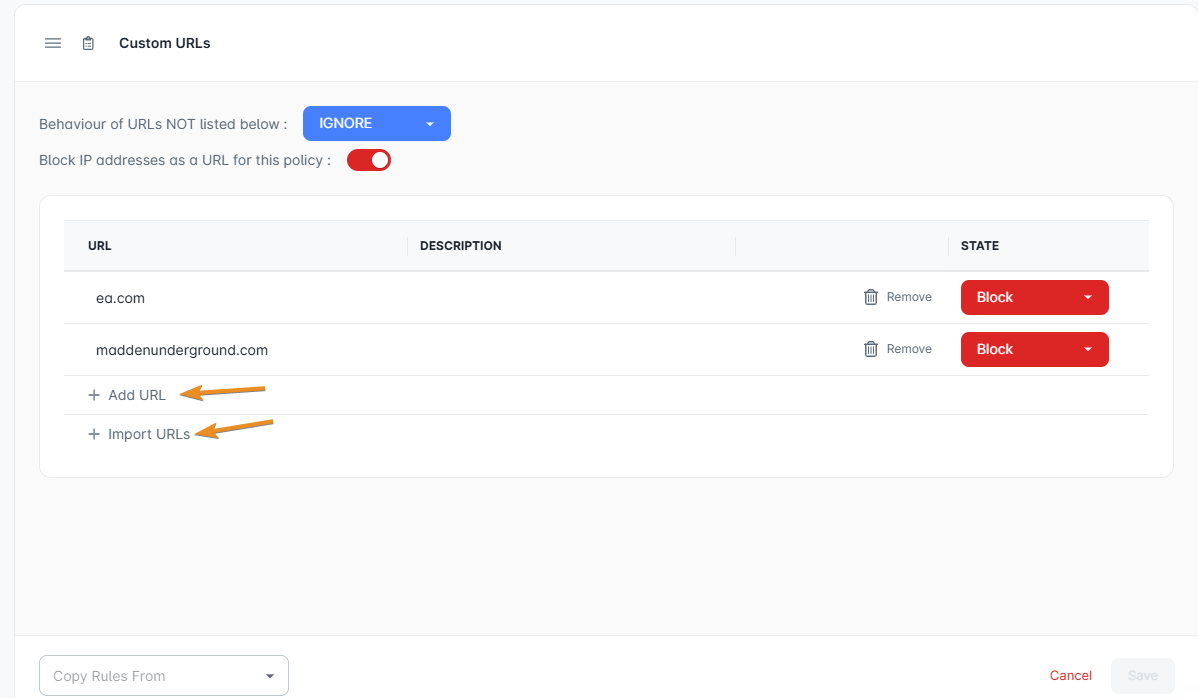
Task: Expand Block state dropdown for ea.com
Action: (x=1034, y=297)
